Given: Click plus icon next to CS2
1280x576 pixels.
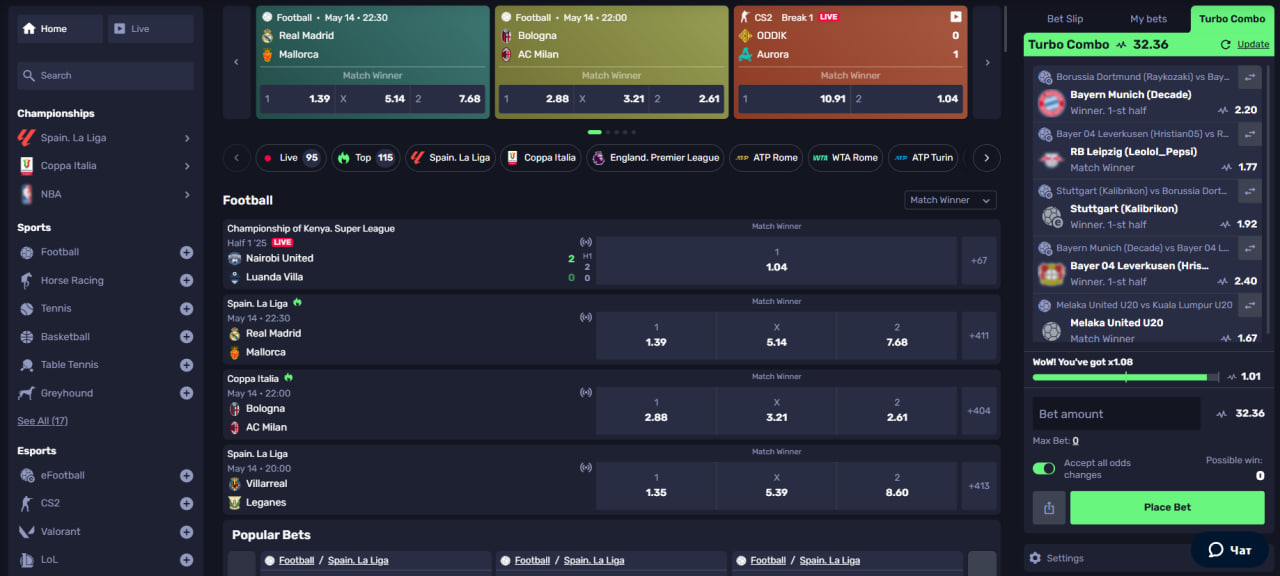Looking at the screenshot, I should pos(186,503).
